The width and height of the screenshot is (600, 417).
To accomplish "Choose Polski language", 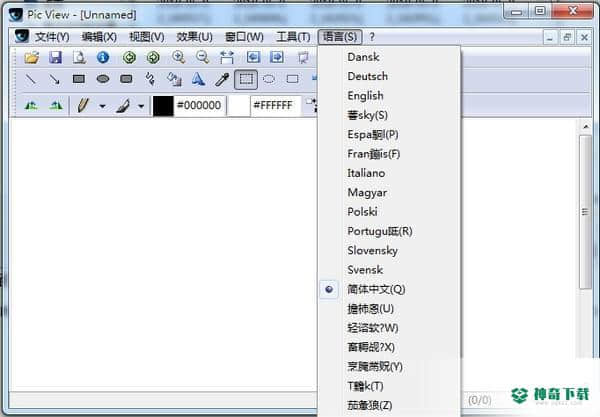I will click(x=389, y=212).
